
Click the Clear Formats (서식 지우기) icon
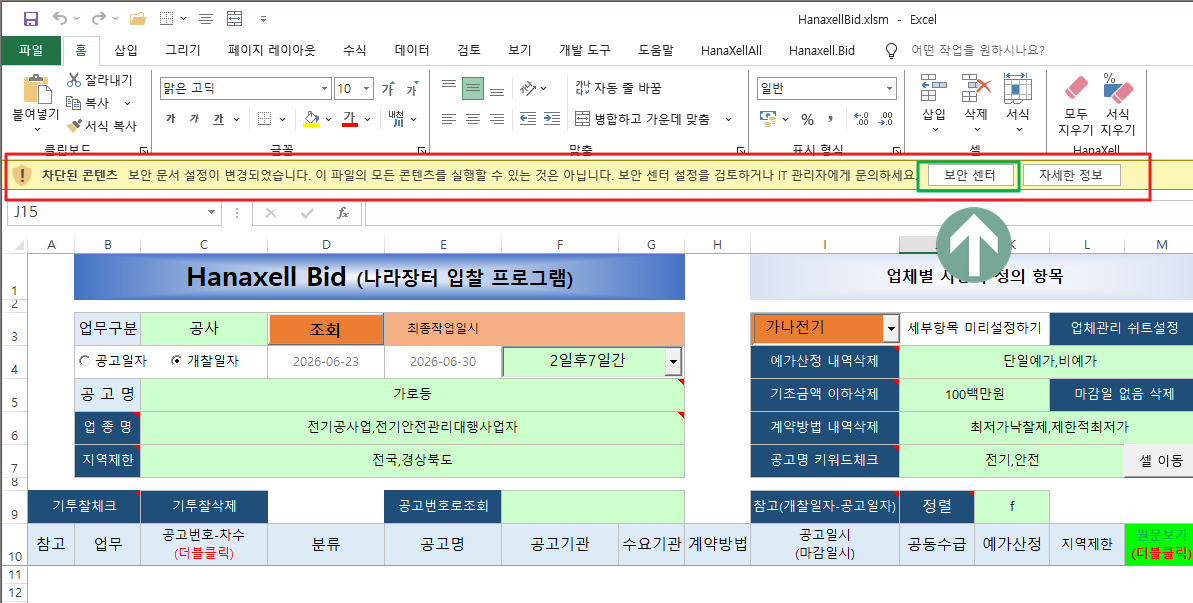(1117, 89)
